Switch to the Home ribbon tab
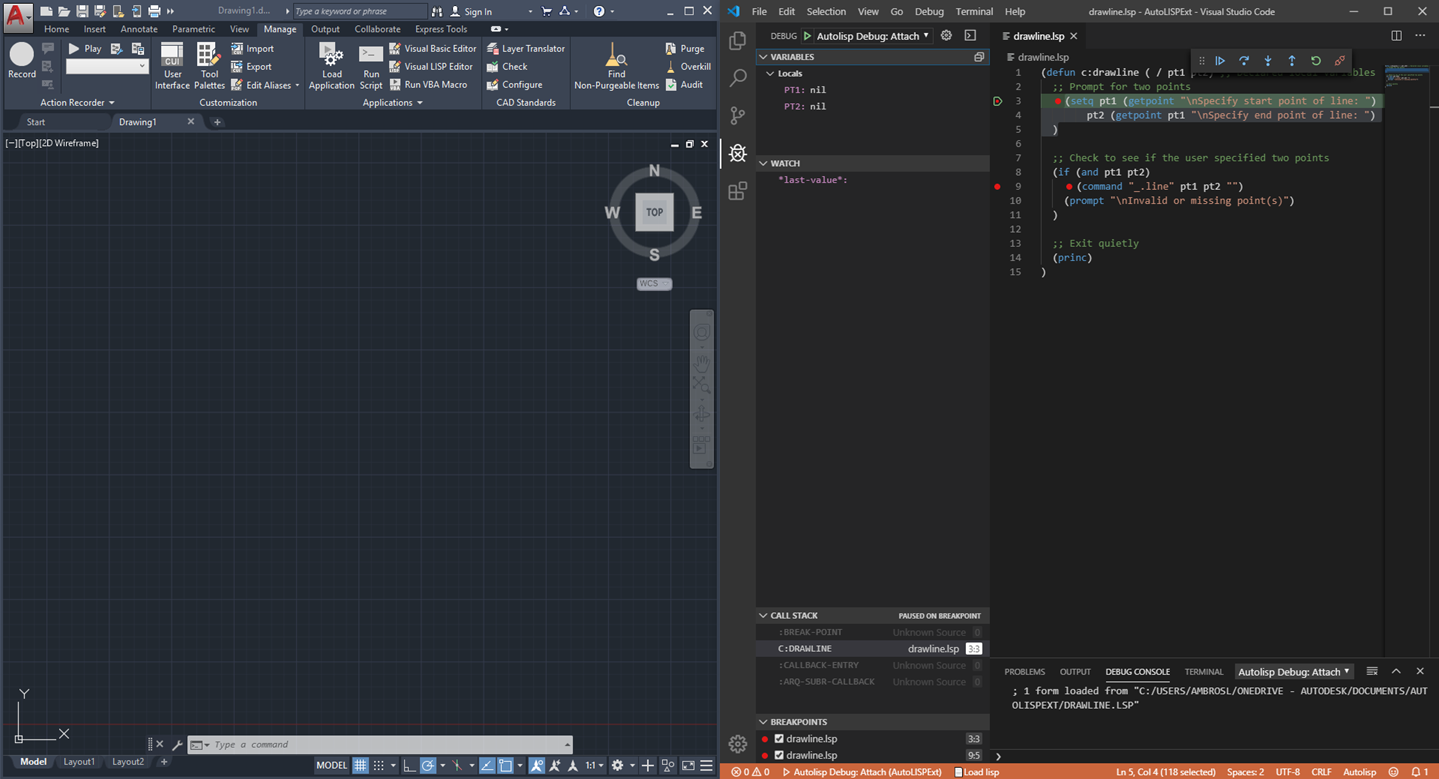This screenshot has width=1439, height=779. pos(56,29)
